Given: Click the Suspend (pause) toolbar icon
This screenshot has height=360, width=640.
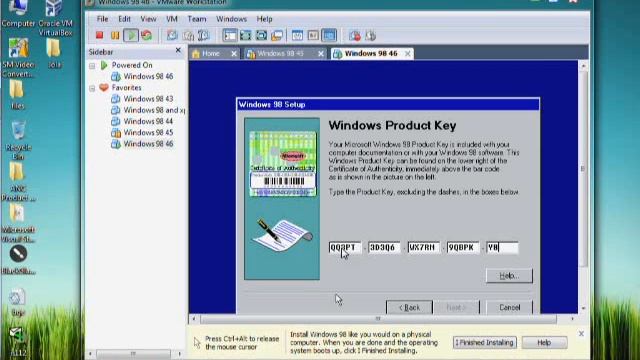Looking at the screenshot, I should pyautogui.click(x=115, y=35).
